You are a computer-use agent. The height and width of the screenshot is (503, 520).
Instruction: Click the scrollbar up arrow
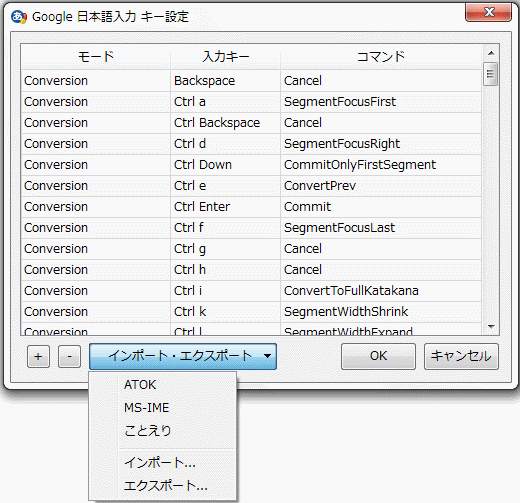point(491,53)
